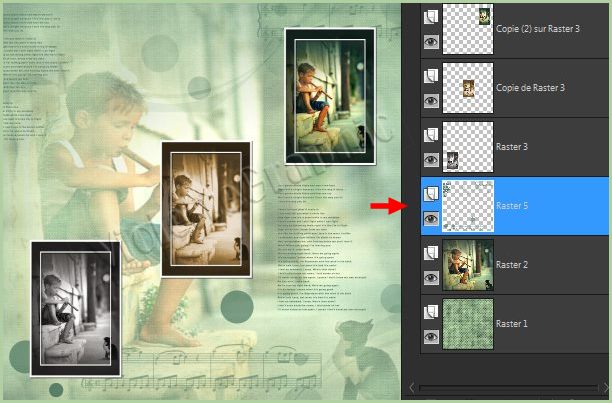
Task: Select the Raster 2 layer thumbnail
Action: click(467, 265)
